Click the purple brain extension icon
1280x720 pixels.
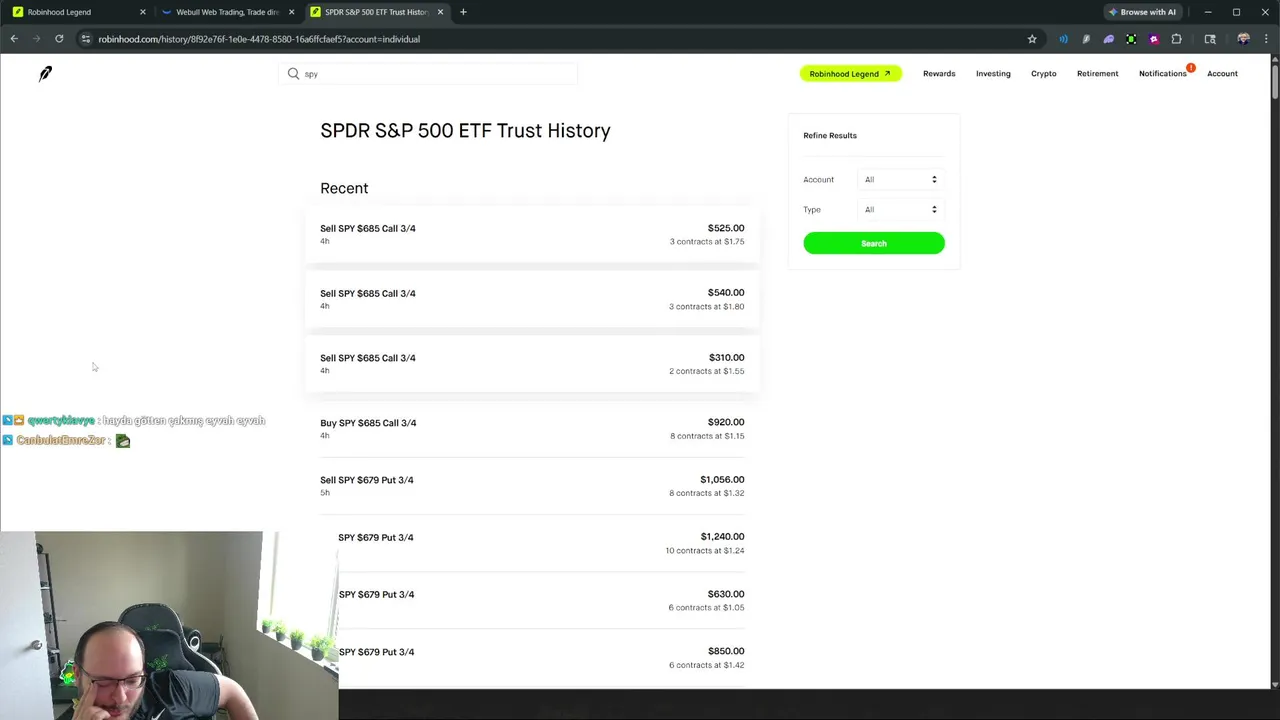tap(1108, 39)
